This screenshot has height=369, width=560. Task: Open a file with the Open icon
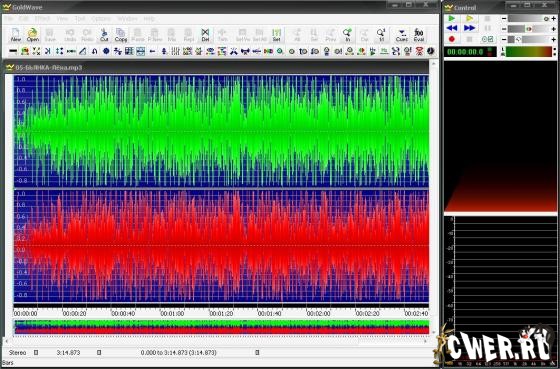pos(32,35)
